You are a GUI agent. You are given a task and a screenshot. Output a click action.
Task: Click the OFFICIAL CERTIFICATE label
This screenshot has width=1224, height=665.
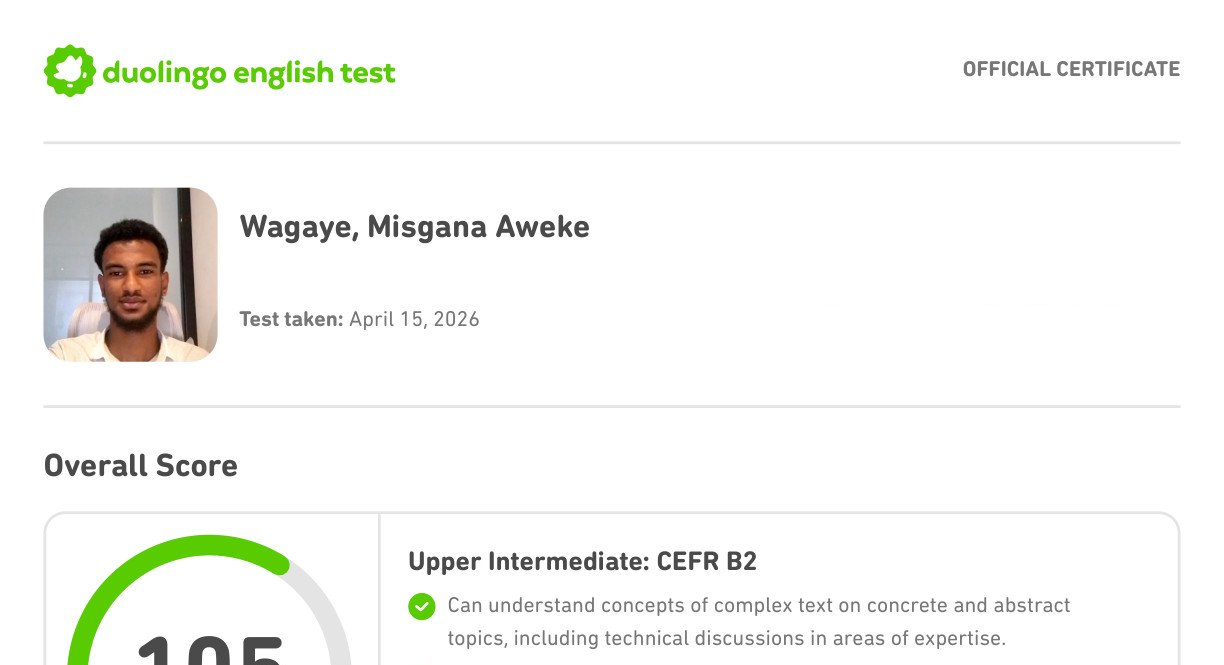pos(1071,69)
